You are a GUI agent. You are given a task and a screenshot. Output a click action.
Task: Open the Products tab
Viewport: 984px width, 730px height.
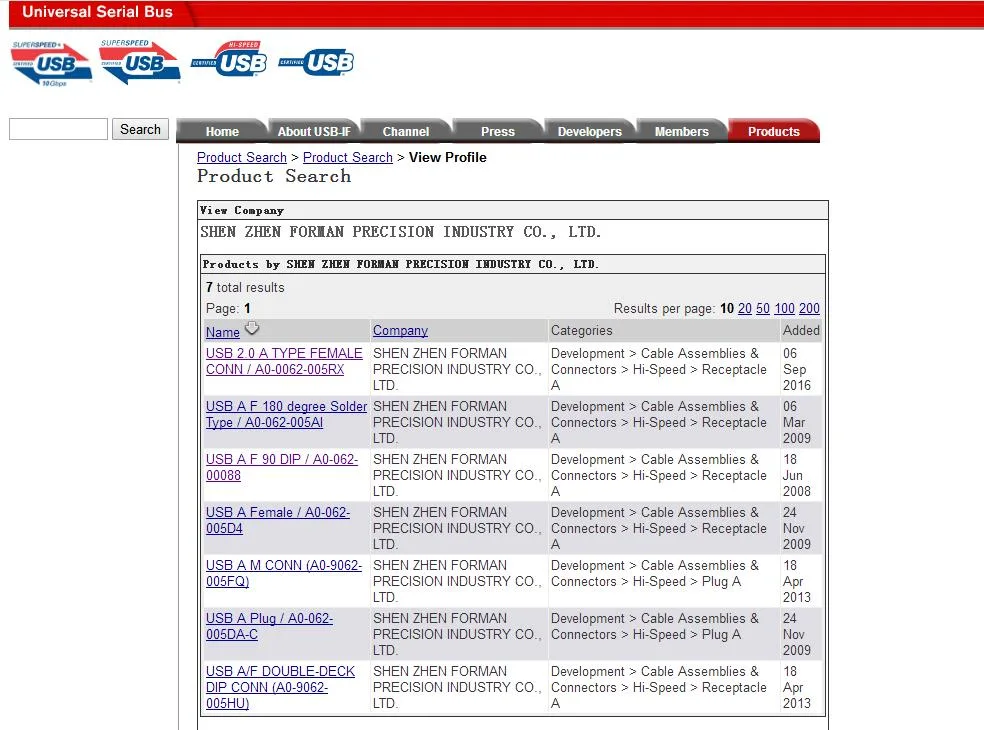[773, 131]
